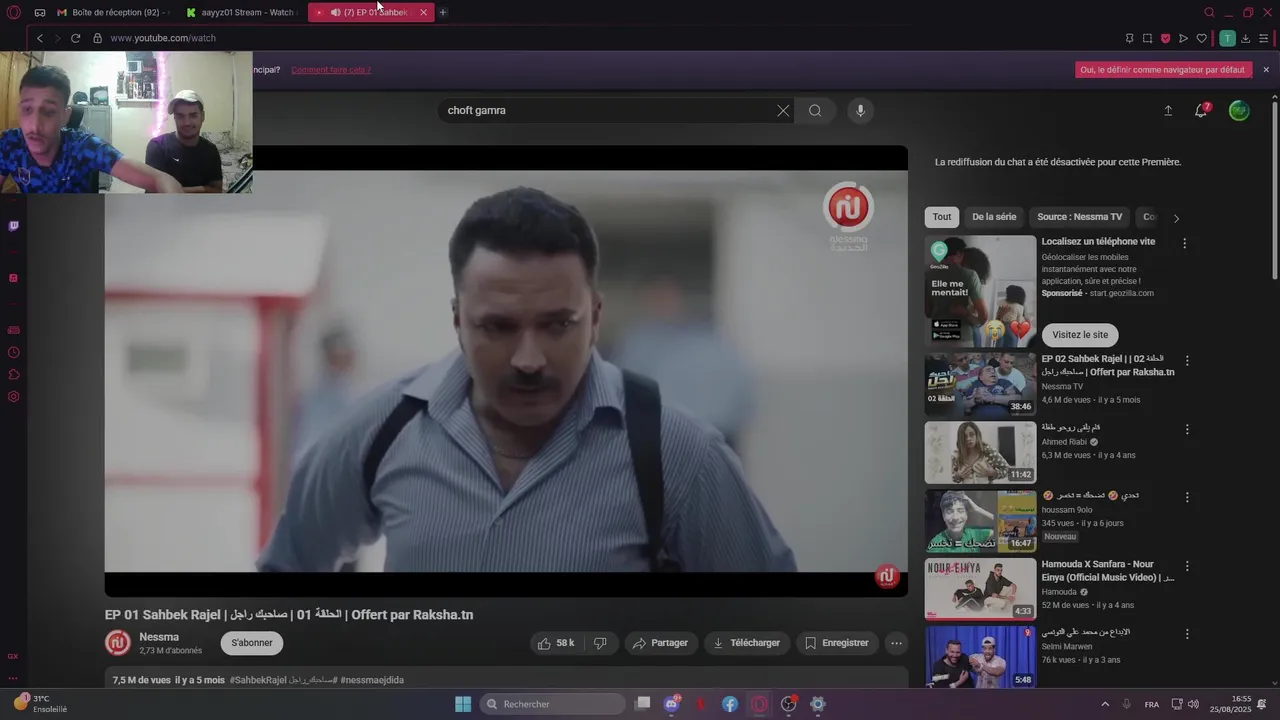Viewport: 1280px width, 720px height.
Task: Switch to the aayyz01 Stream Kick tab
Action: tap(241, 12)
